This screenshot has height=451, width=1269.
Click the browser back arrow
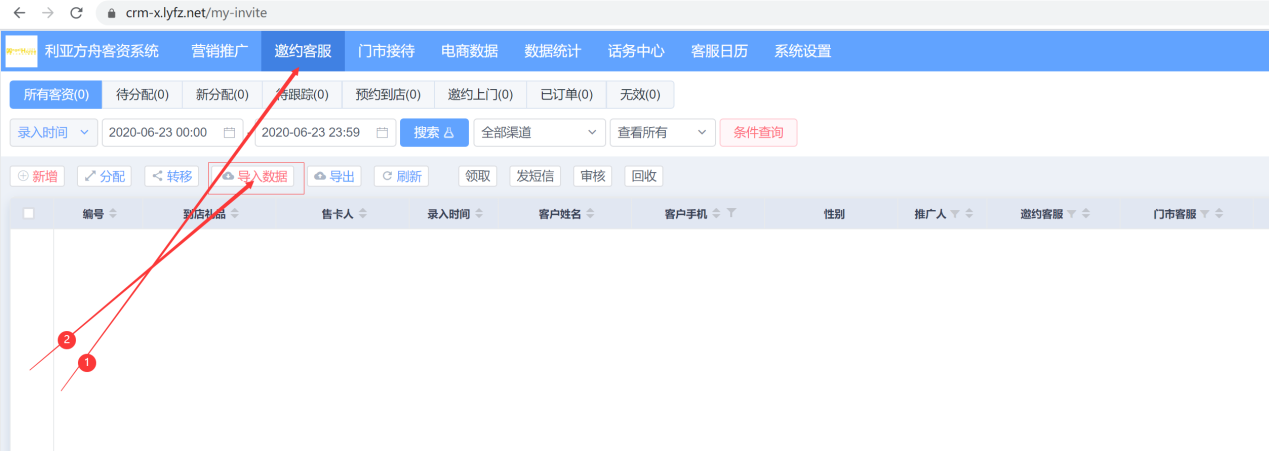tap(18, 14)
